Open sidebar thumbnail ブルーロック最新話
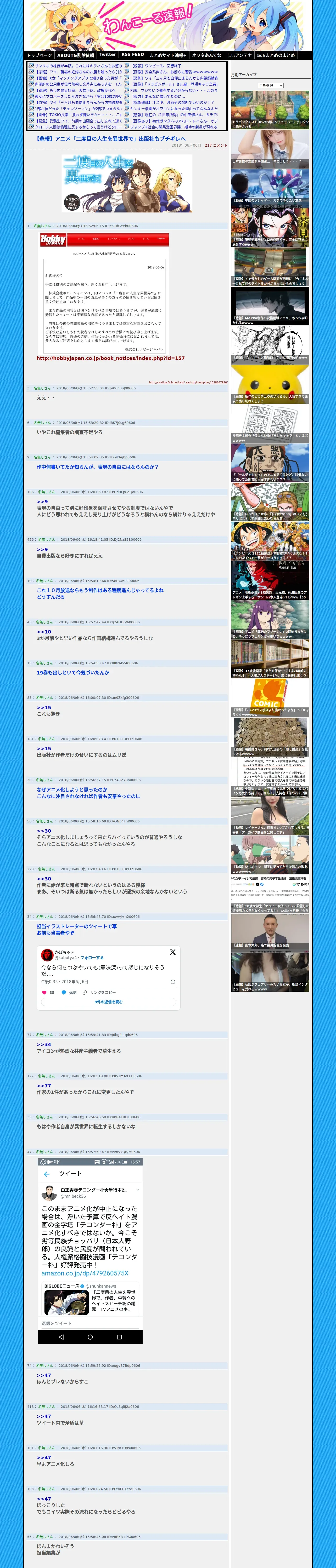This screenshot has width=336, height=1568. coord(270,345)
